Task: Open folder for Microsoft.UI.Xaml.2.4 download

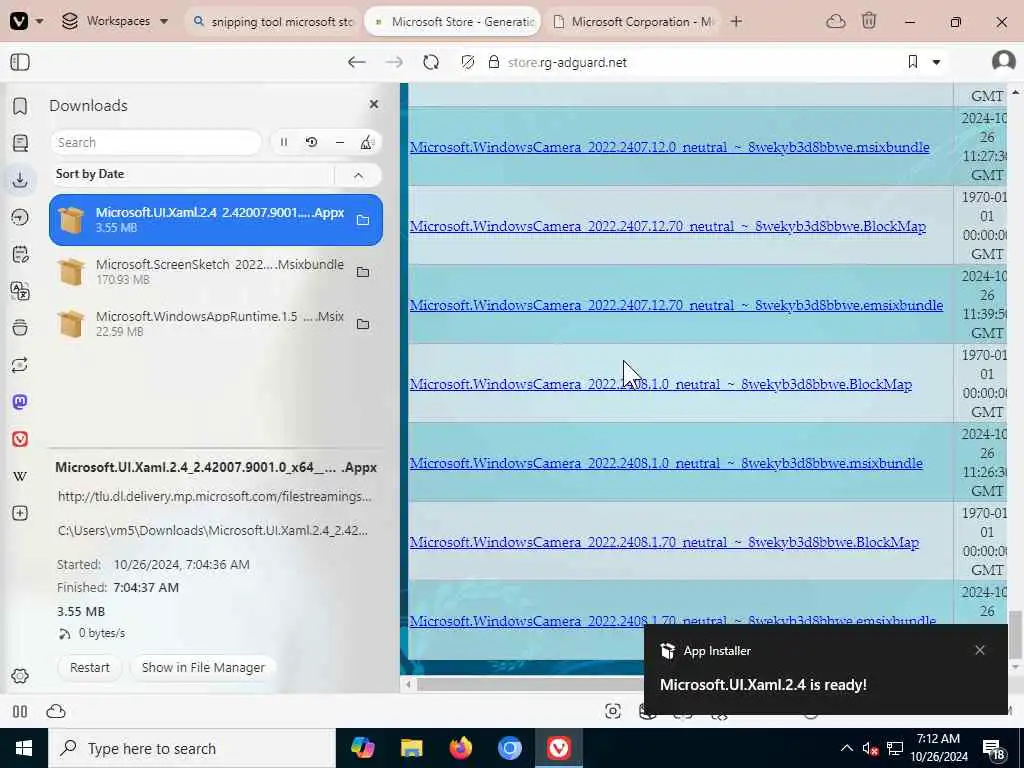Action: (x=363, y=220)
